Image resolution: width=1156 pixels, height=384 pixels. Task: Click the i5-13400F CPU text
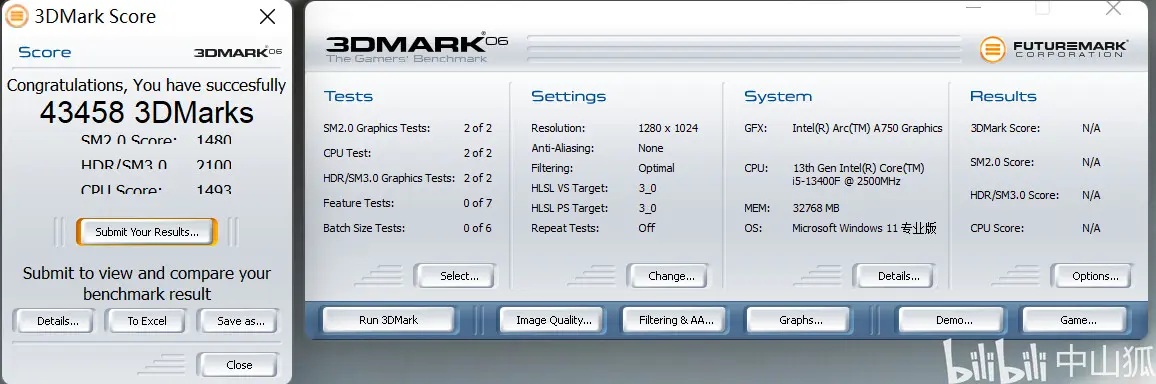[x=858, y=175]
